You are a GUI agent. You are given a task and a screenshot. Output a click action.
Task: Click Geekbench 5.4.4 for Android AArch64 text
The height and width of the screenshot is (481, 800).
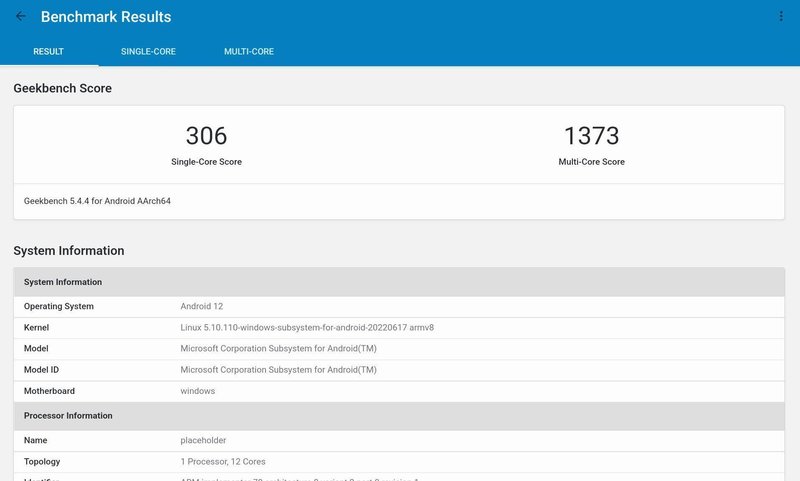pos(97,201)
